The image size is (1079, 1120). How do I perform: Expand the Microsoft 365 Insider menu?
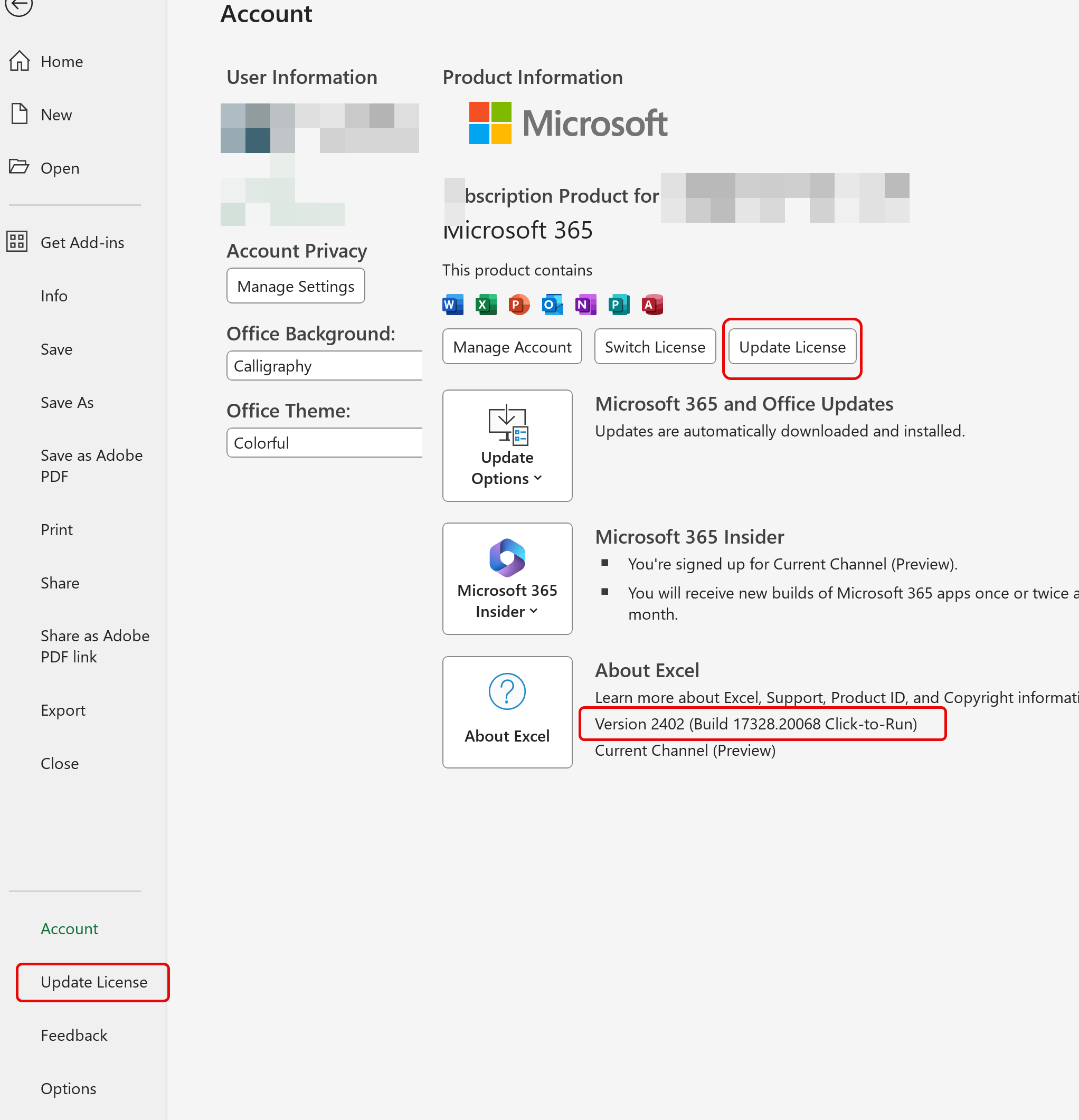[x=507, y=578]
